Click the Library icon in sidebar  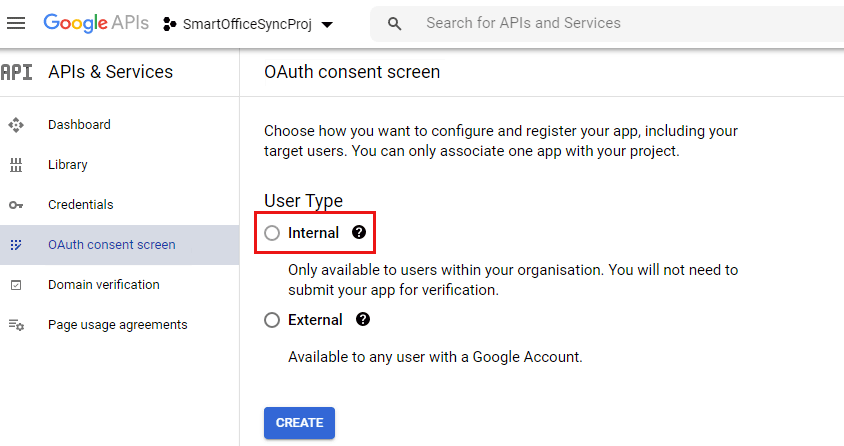point(16,165)
